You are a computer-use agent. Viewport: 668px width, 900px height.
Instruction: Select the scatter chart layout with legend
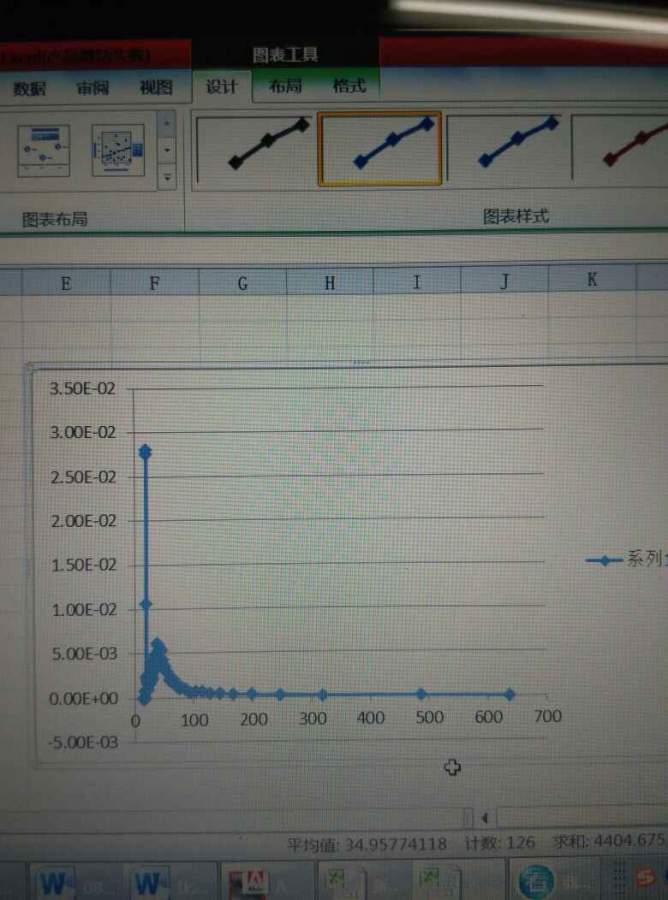[x=118, y=151]
